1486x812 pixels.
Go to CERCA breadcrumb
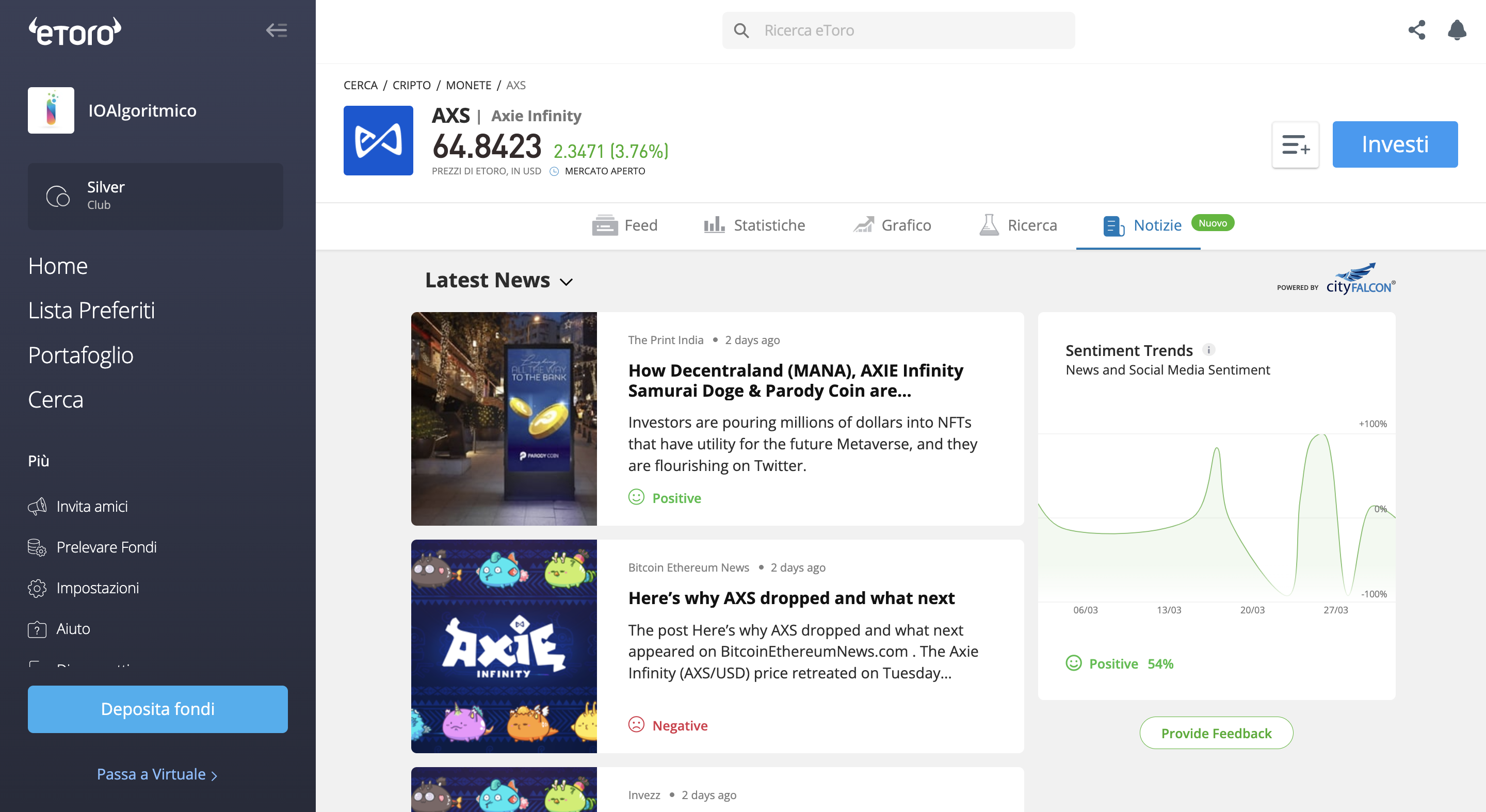[361, 85]
